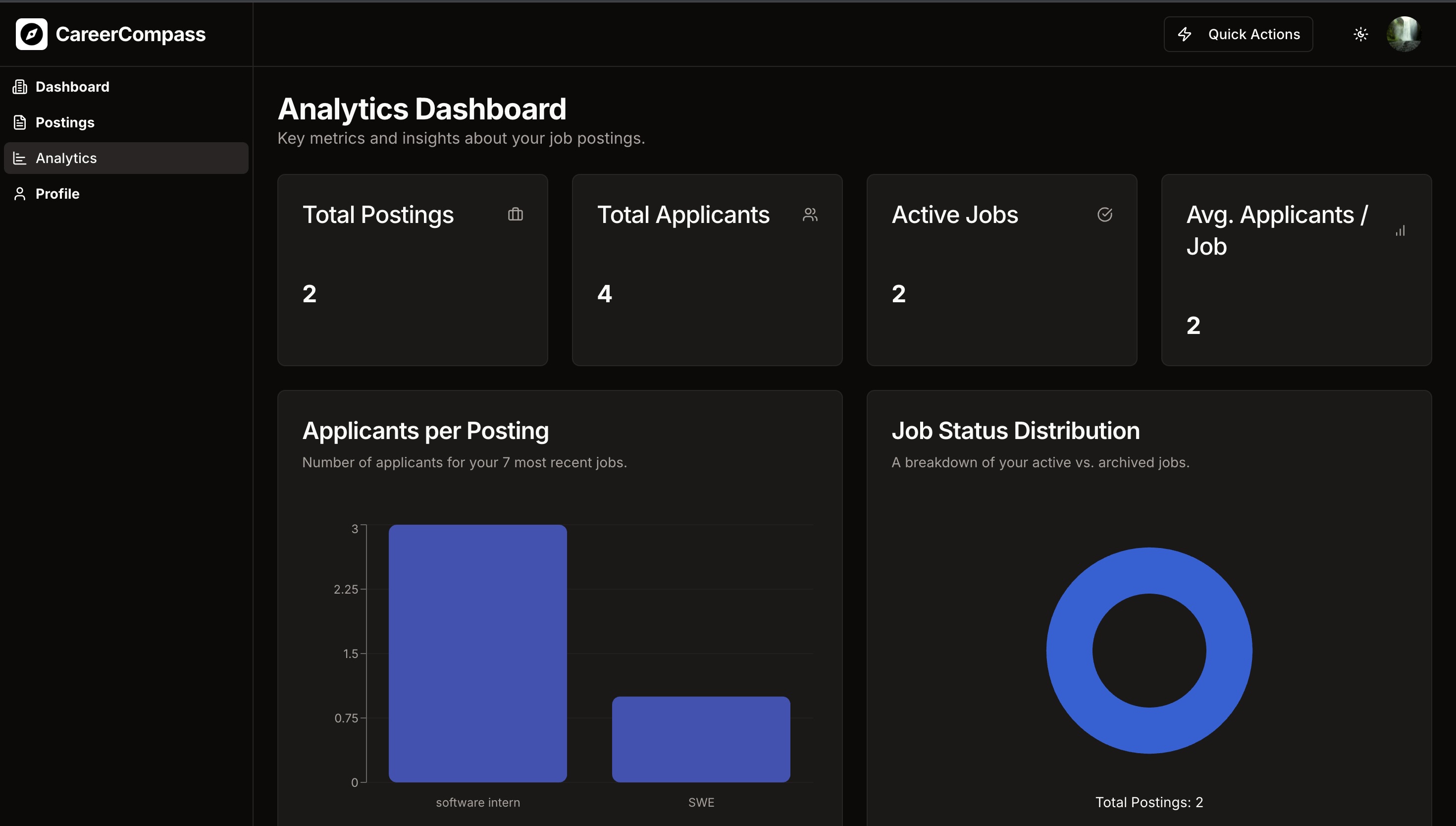The height and width of the screenshot is (826, 1456).
Task: Open the Postings section
Action: [65, 122]
